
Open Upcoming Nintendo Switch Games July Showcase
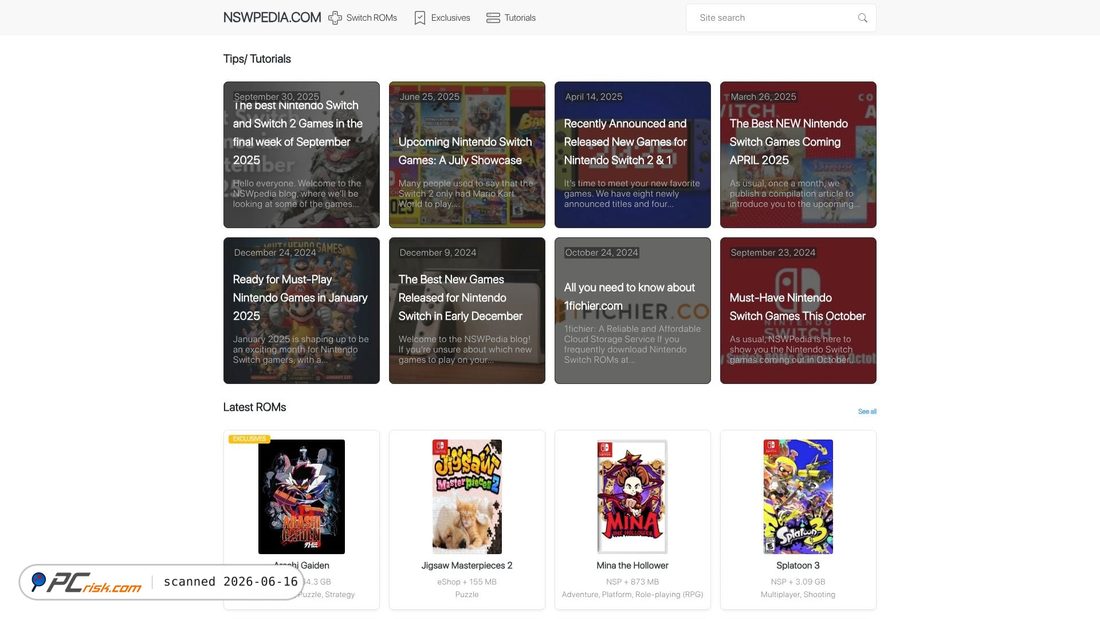tap(467, 154)
